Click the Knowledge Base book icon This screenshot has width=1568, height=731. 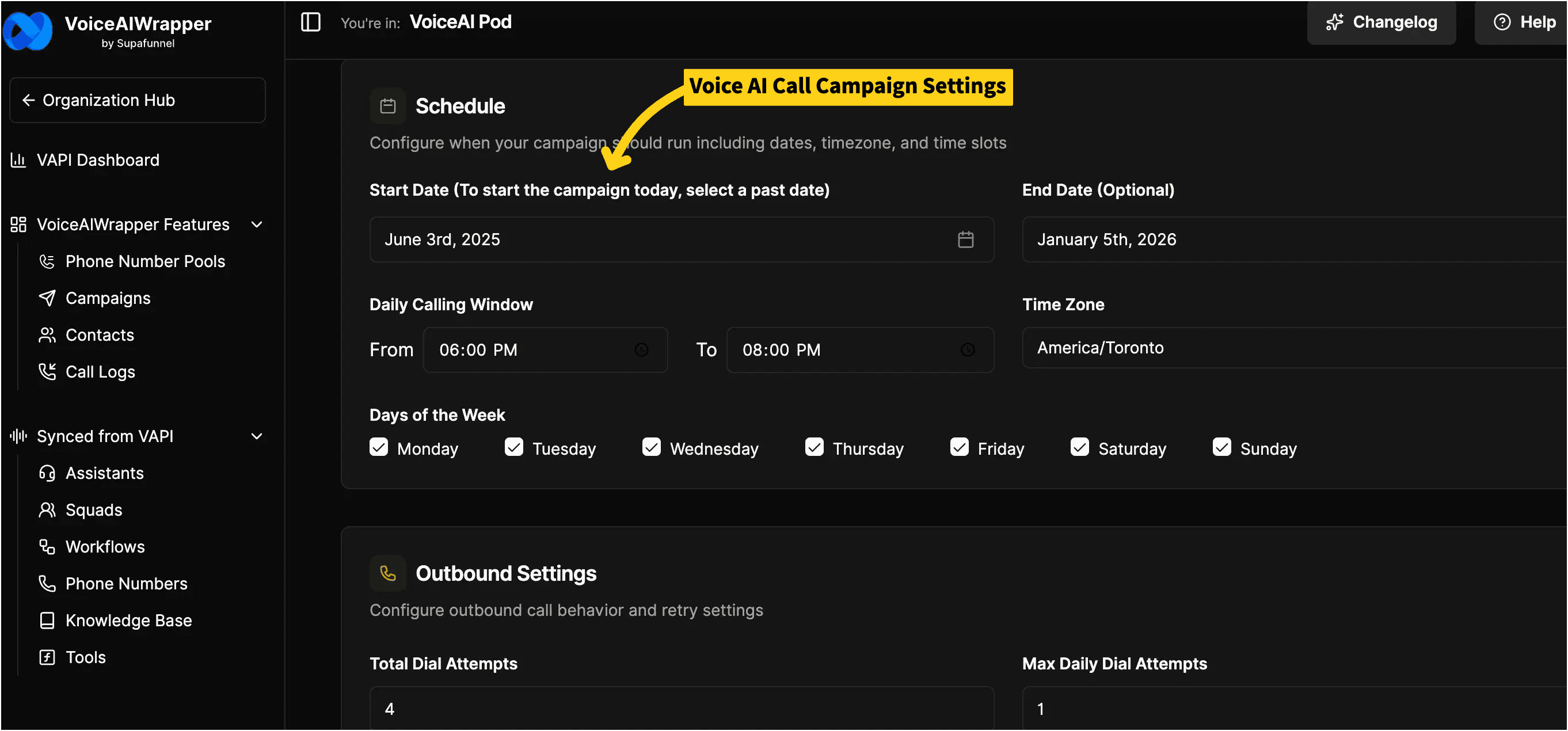pyautogui.click(x=47, y=619)
